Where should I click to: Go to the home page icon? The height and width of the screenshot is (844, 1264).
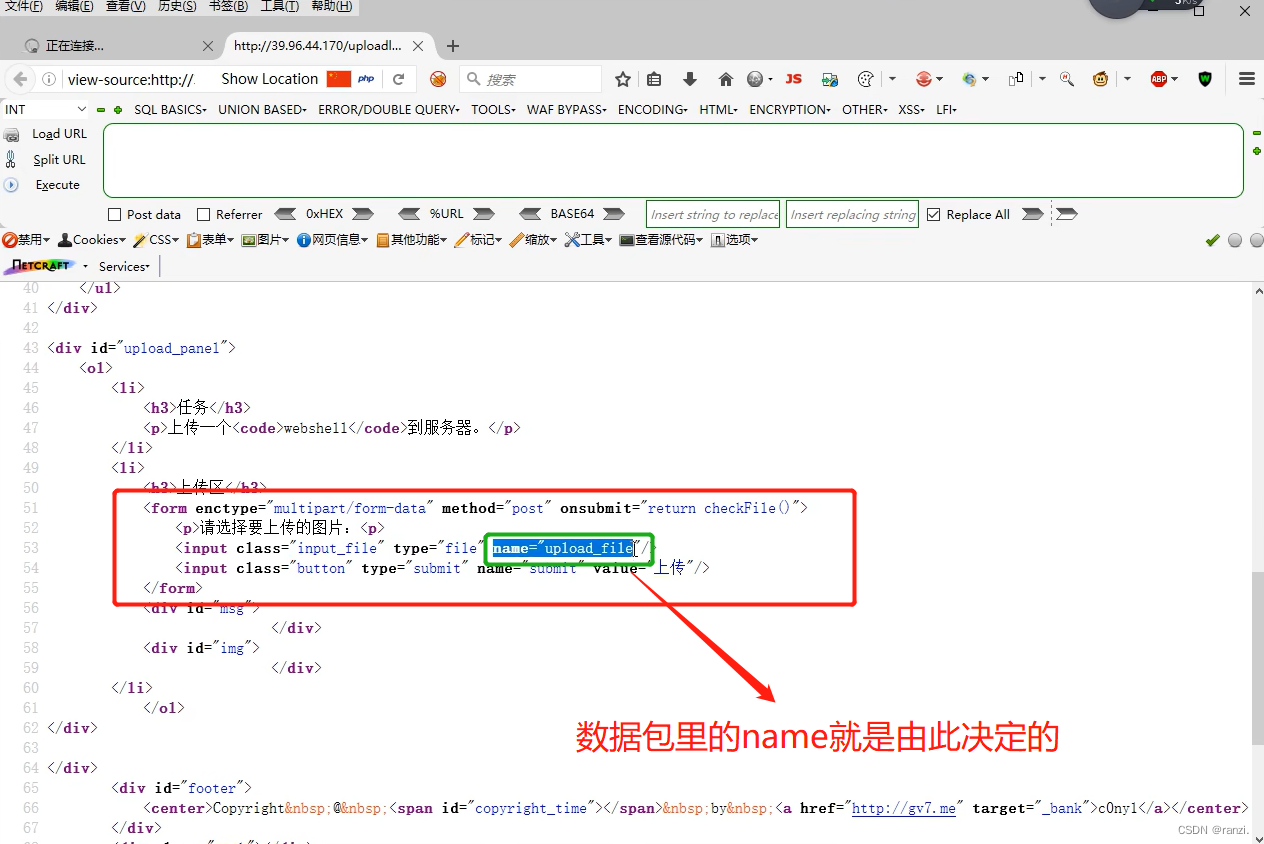coord(726,79)
